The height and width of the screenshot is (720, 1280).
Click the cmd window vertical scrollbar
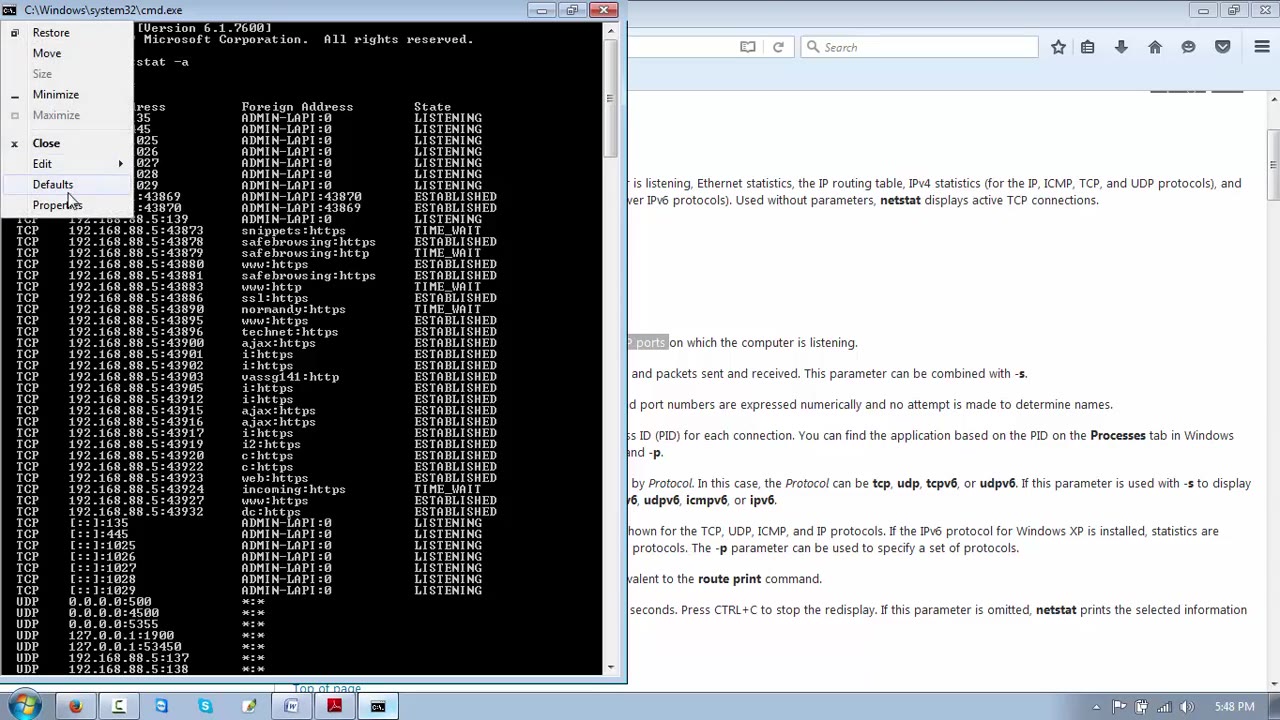click(610, 300)
